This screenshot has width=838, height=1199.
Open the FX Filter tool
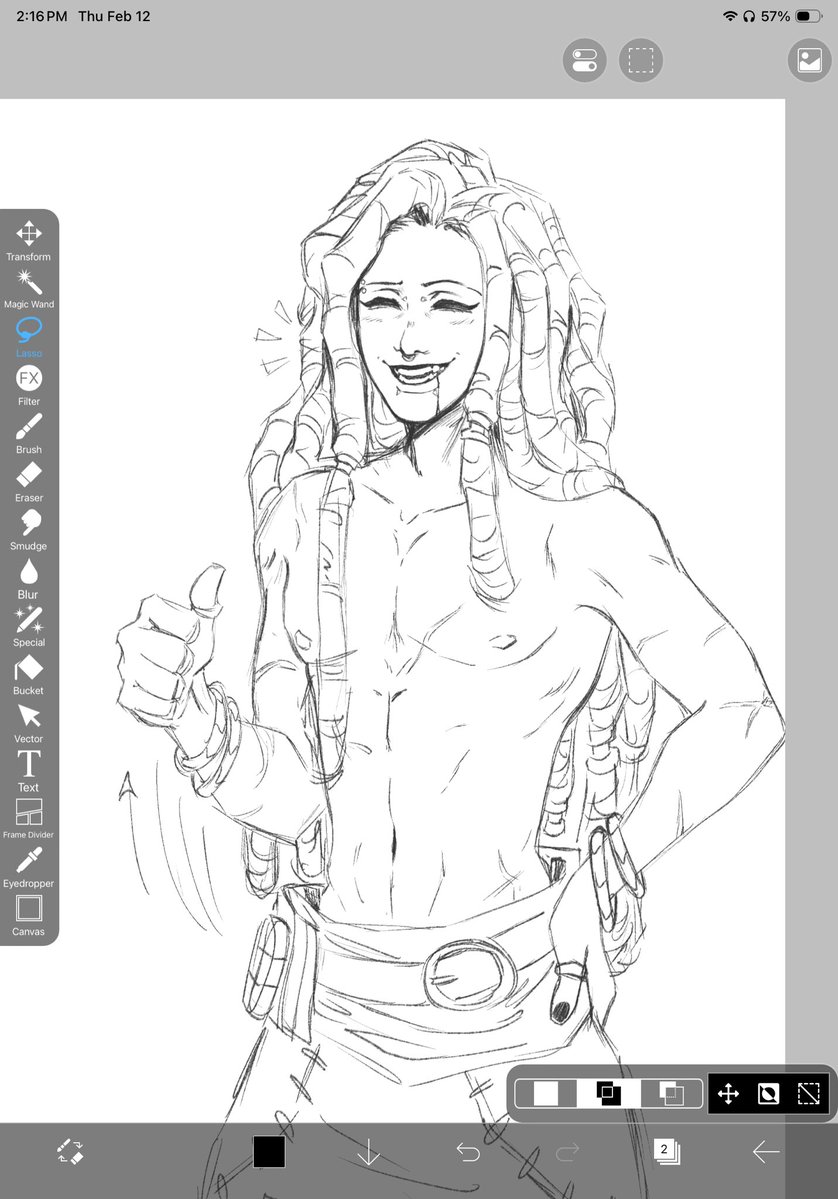[x=28, y=385]
